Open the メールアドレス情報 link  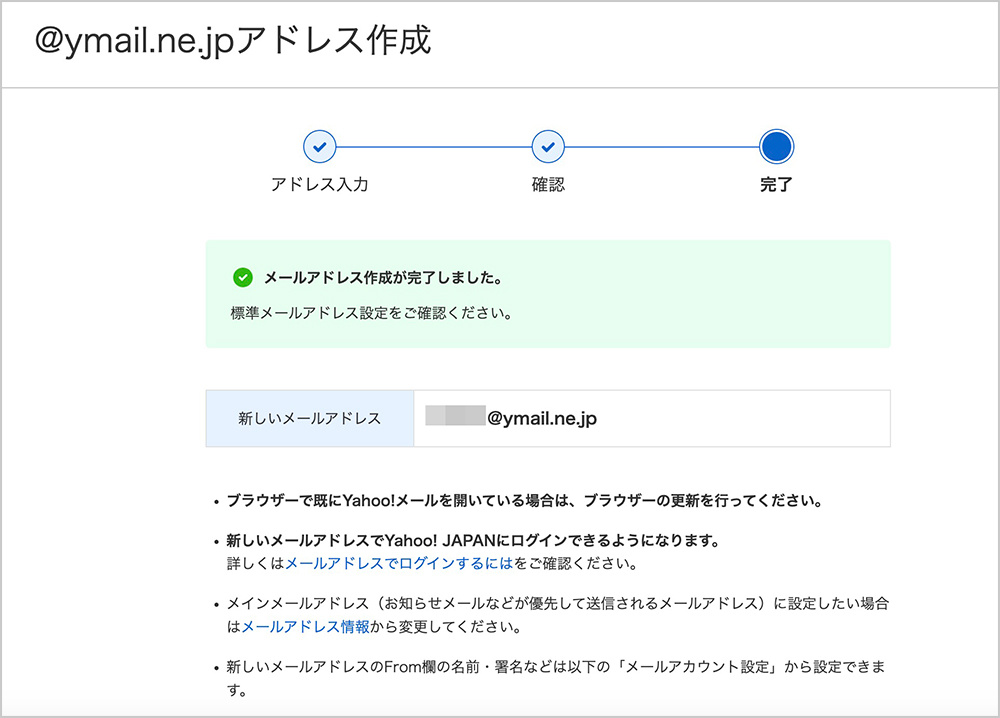click(x=305, y=627)
